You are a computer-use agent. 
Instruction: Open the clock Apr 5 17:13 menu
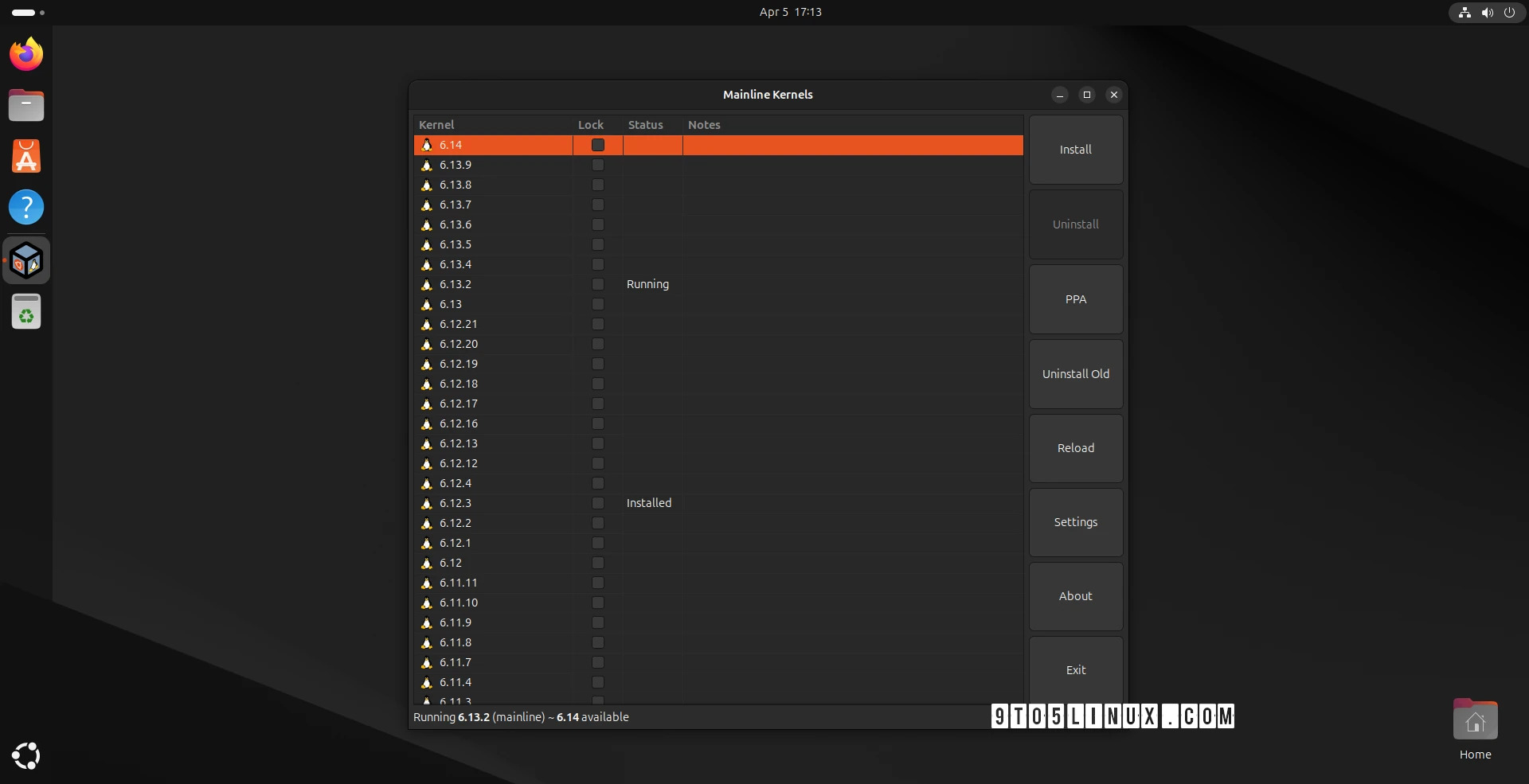[x=790, y=12]
